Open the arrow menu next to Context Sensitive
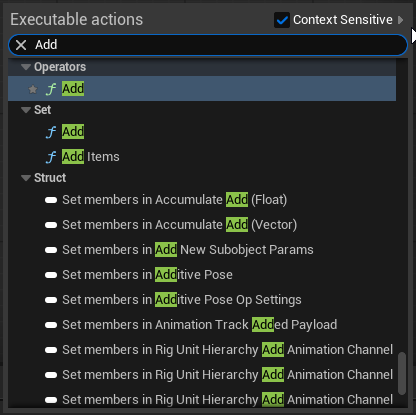Image resolution: width=416 pixels, height=415 pixels. [401, 20]
